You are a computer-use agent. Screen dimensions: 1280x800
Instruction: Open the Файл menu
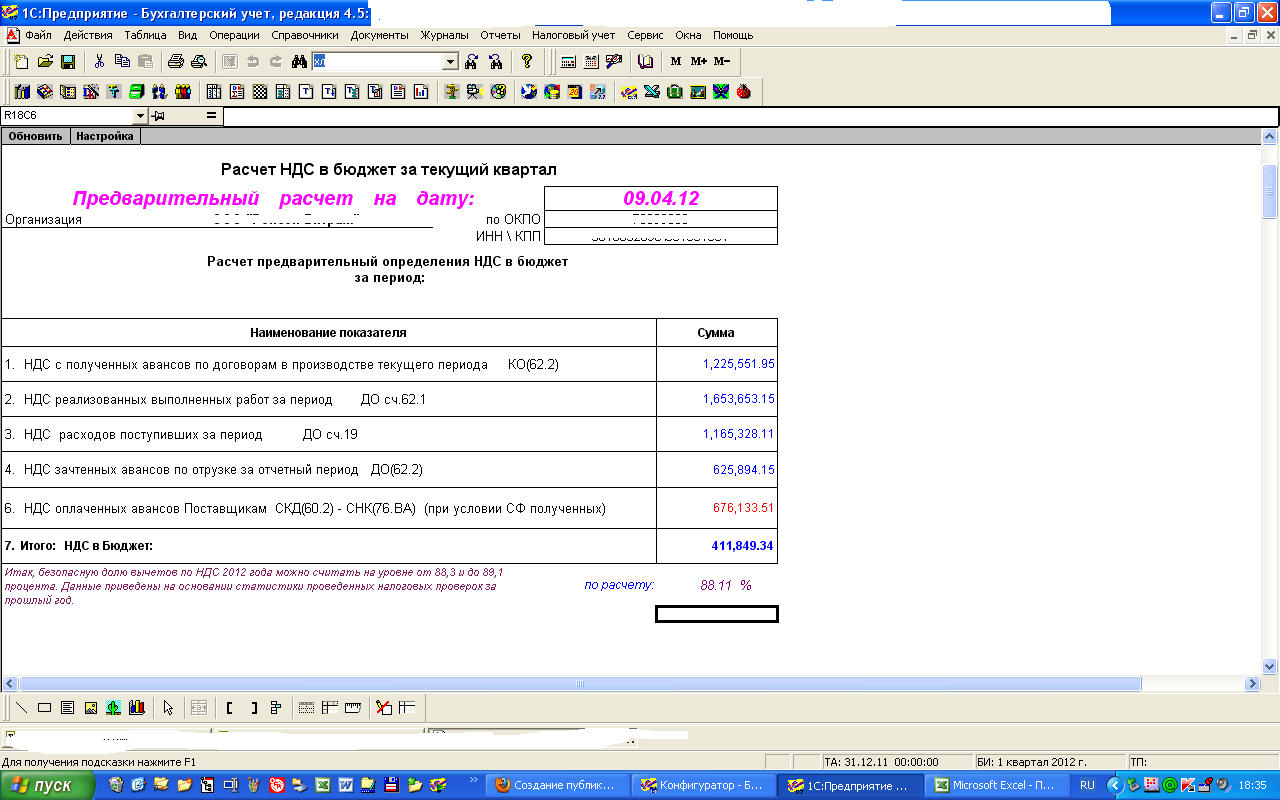[39, 35]
